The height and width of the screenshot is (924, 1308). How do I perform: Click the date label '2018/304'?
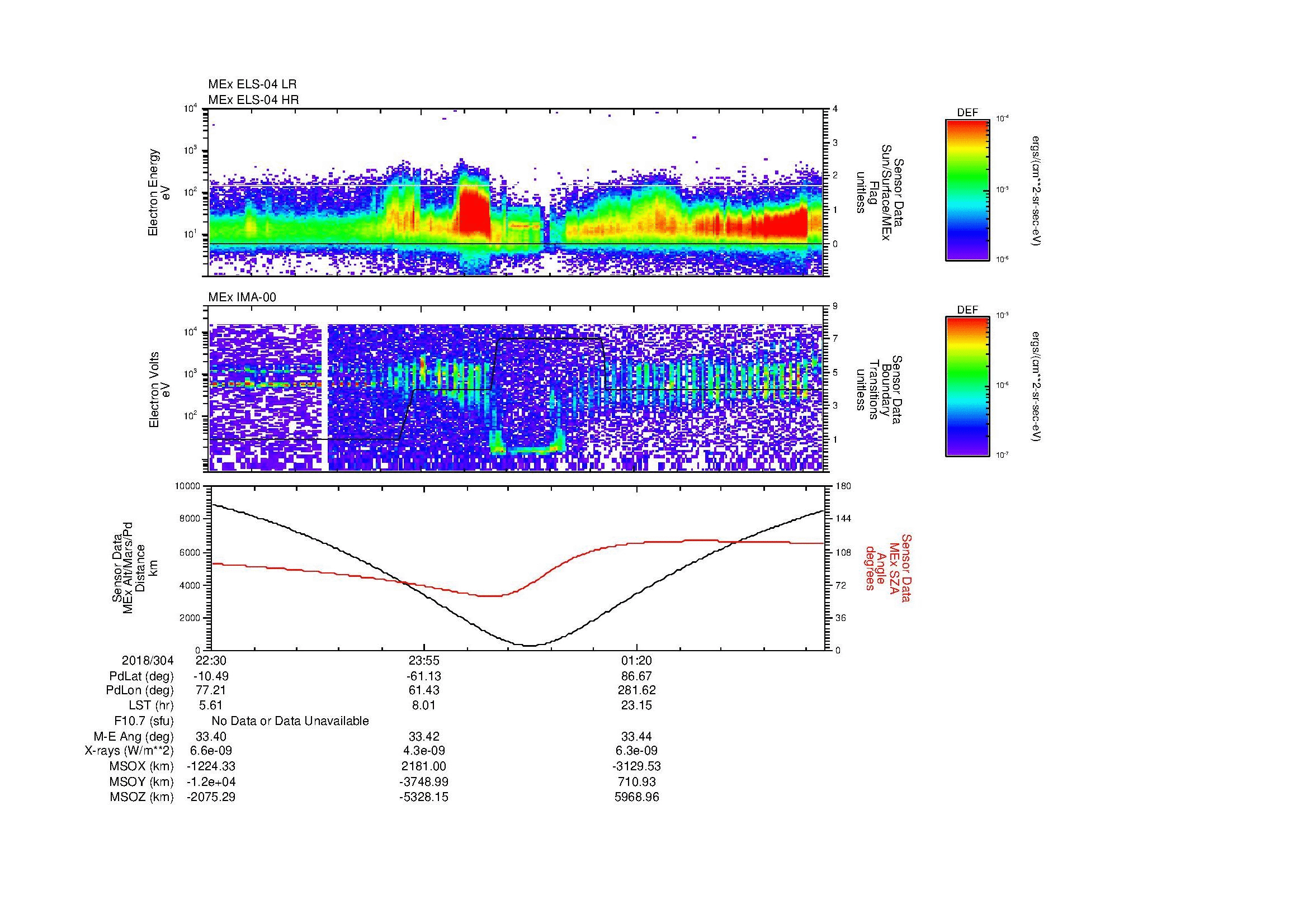pos(148,660)
